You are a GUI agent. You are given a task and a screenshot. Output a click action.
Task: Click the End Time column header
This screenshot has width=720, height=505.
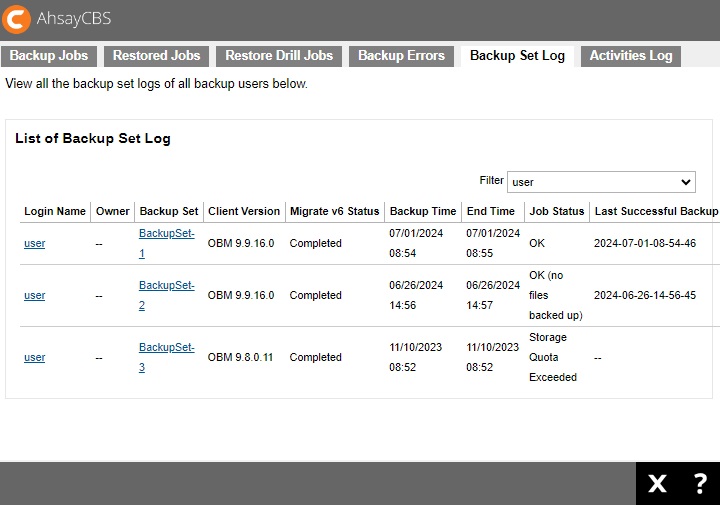490,211
